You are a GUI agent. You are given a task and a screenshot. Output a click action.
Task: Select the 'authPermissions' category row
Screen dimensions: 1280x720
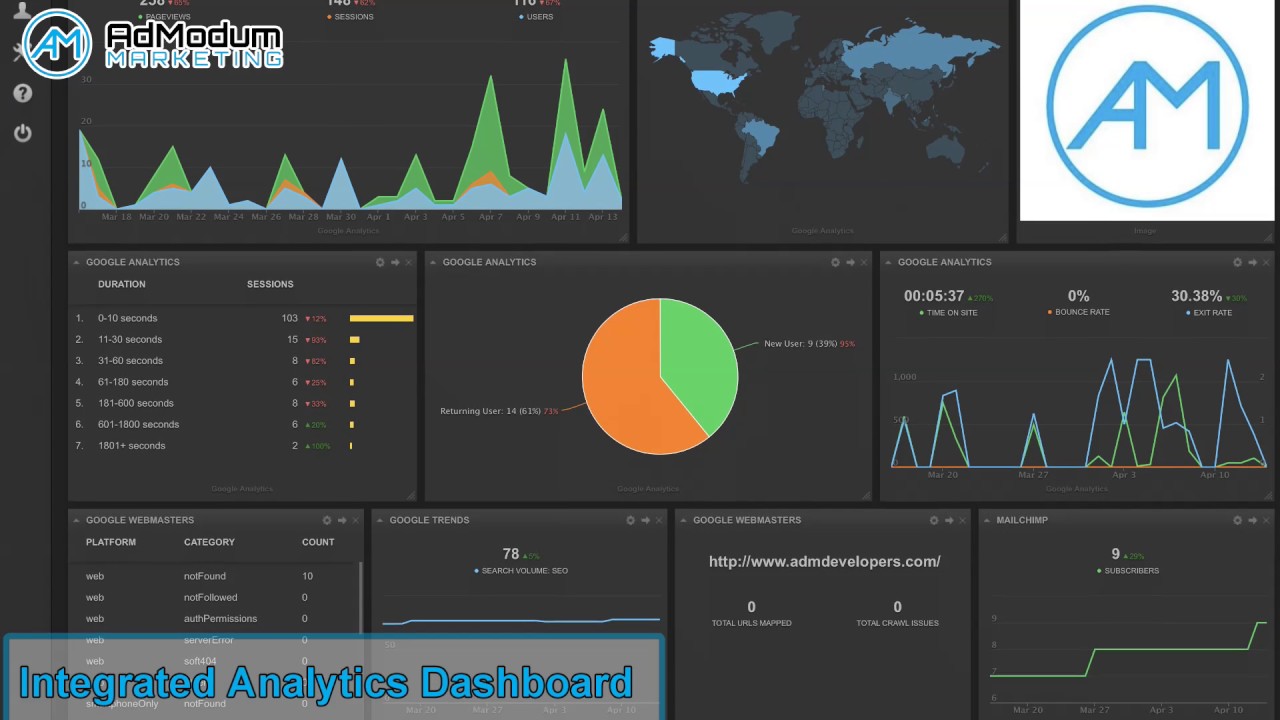[x=214, y=618]
